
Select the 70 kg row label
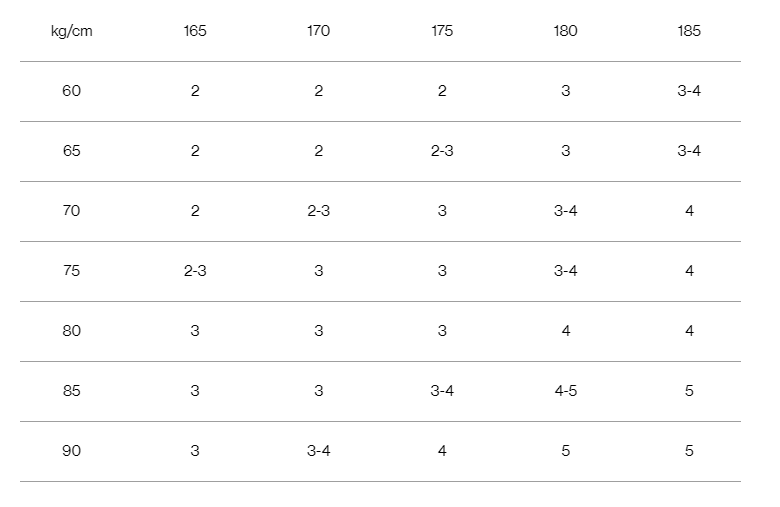pyautogui.click(x=71, y=211)
